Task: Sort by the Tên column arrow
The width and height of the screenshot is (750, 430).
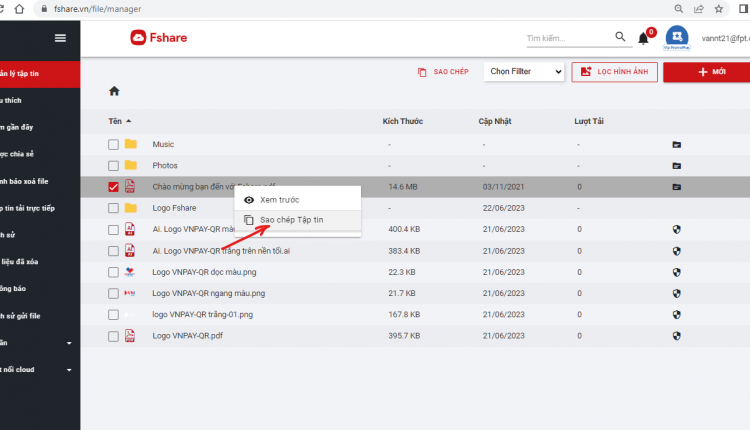Action: (128, 121)
